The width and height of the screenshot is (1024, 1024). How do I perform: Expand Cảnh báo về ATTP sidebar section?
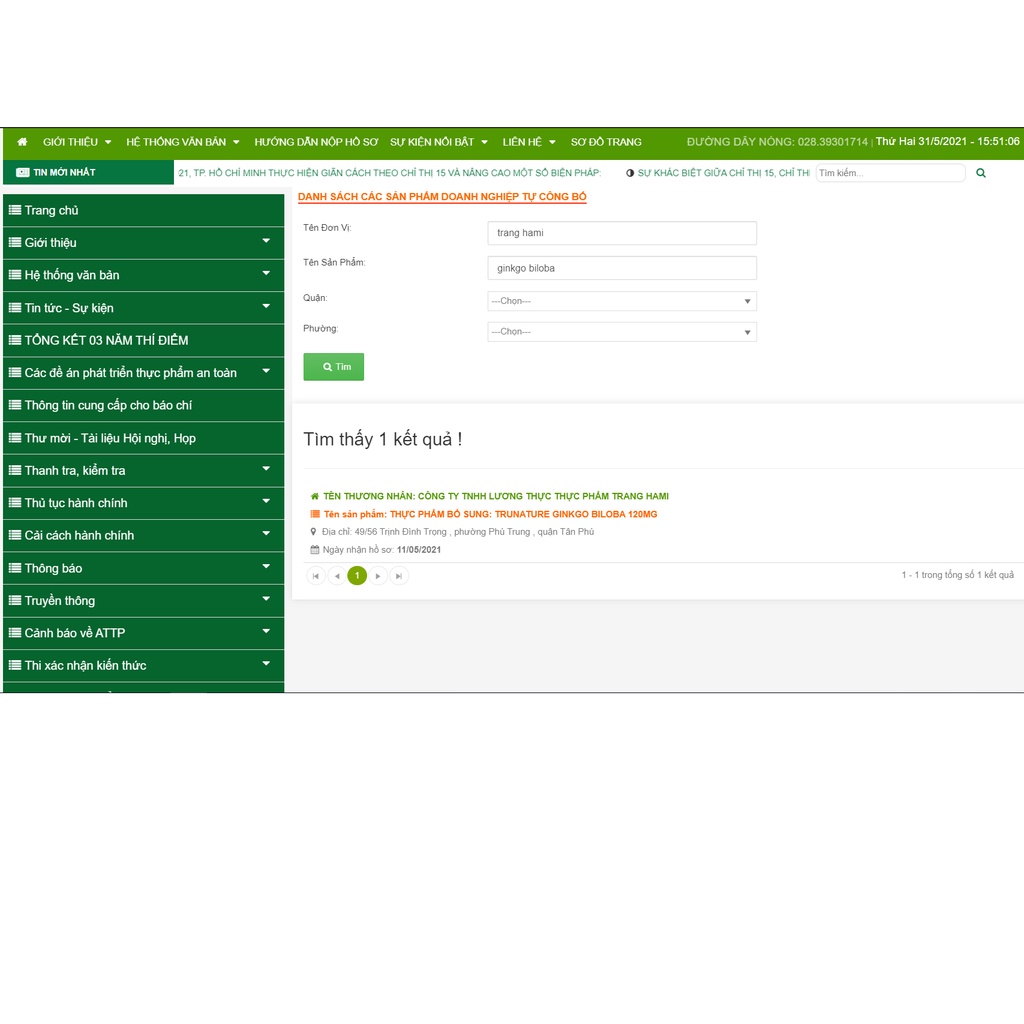pyautogui.click(x=266, y=632)
